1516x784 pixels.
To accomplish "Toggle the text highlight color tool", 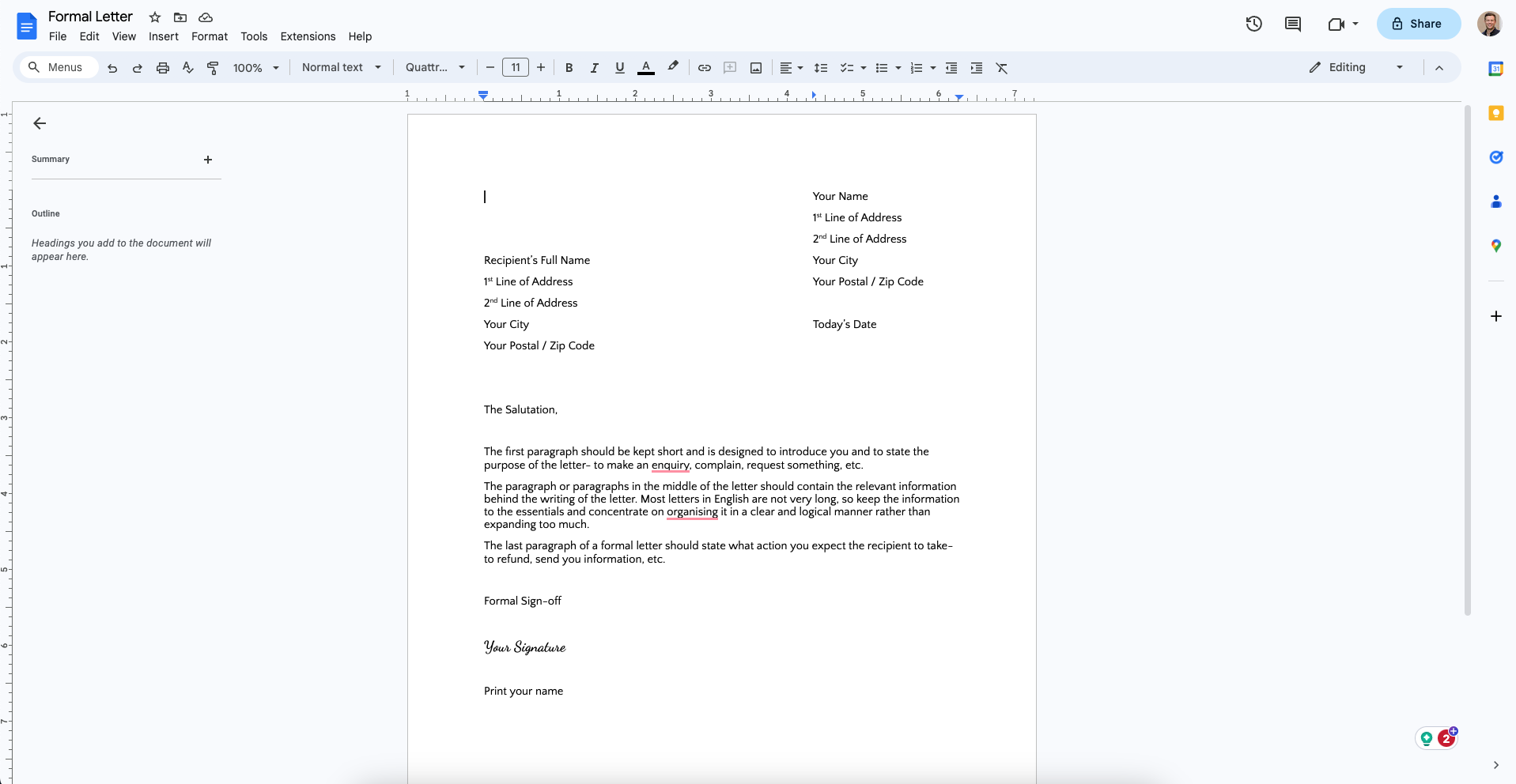I will 672,68.
